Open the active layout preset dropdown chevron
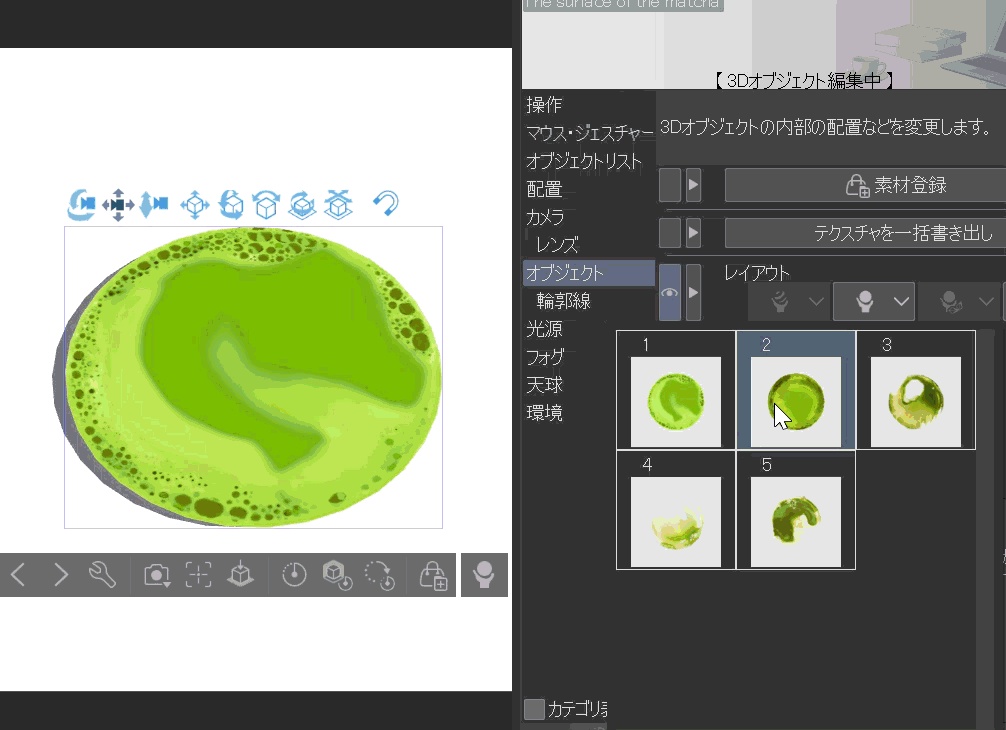Image resolution: width=1006 pixels, height=730 pixels. 901,301
